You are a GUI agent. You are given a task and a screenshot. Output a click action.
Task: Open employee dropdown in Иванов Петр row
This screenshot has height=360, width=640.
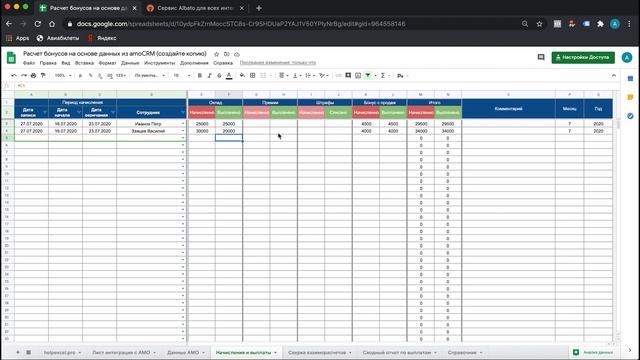(x=182, y=124)
